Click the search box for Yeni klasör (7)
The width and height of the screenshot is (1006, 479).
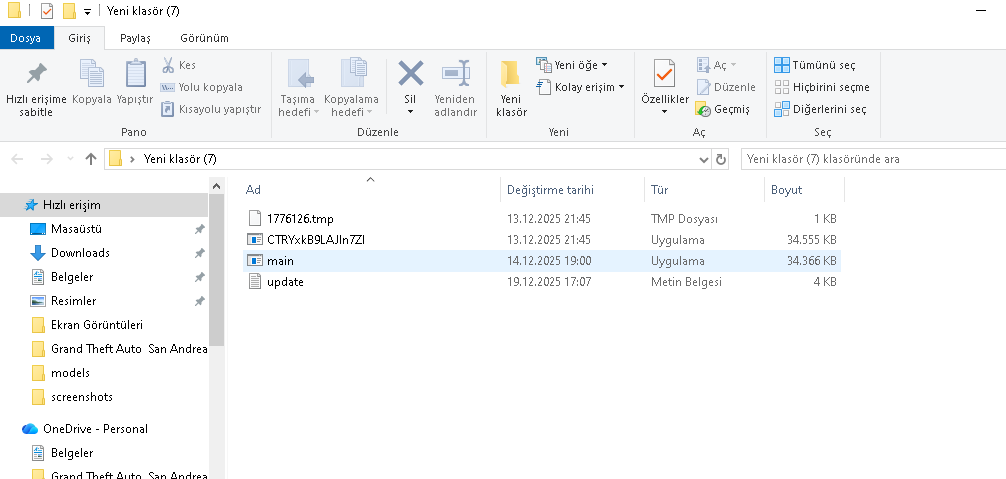tap(873, 159)
